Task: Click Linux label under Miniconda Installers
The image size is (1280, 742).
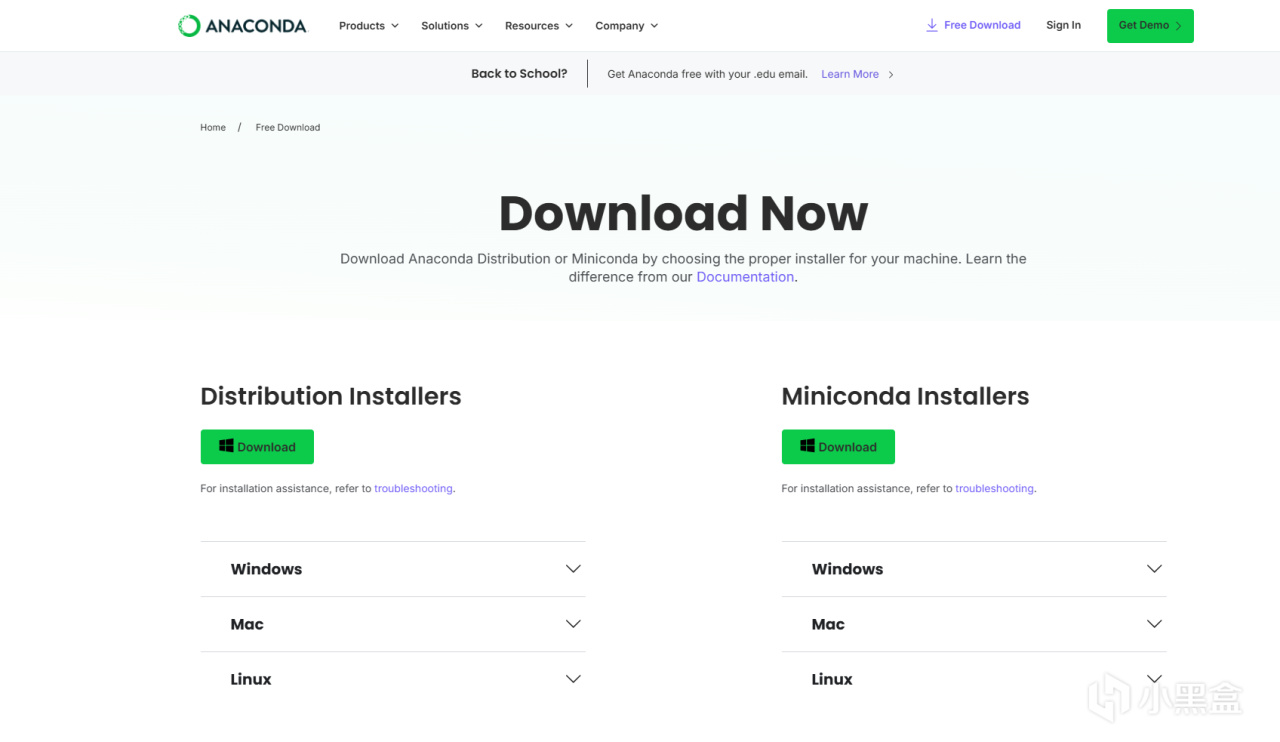Action: coord(832,679)
